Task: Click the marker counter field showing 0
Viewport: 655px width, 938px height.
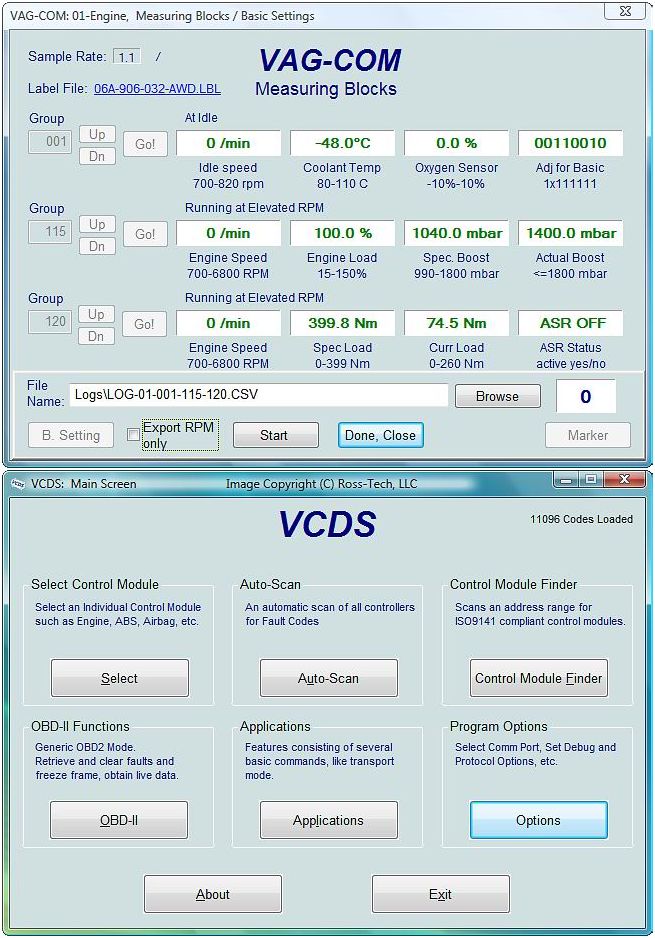Action: 586,396
